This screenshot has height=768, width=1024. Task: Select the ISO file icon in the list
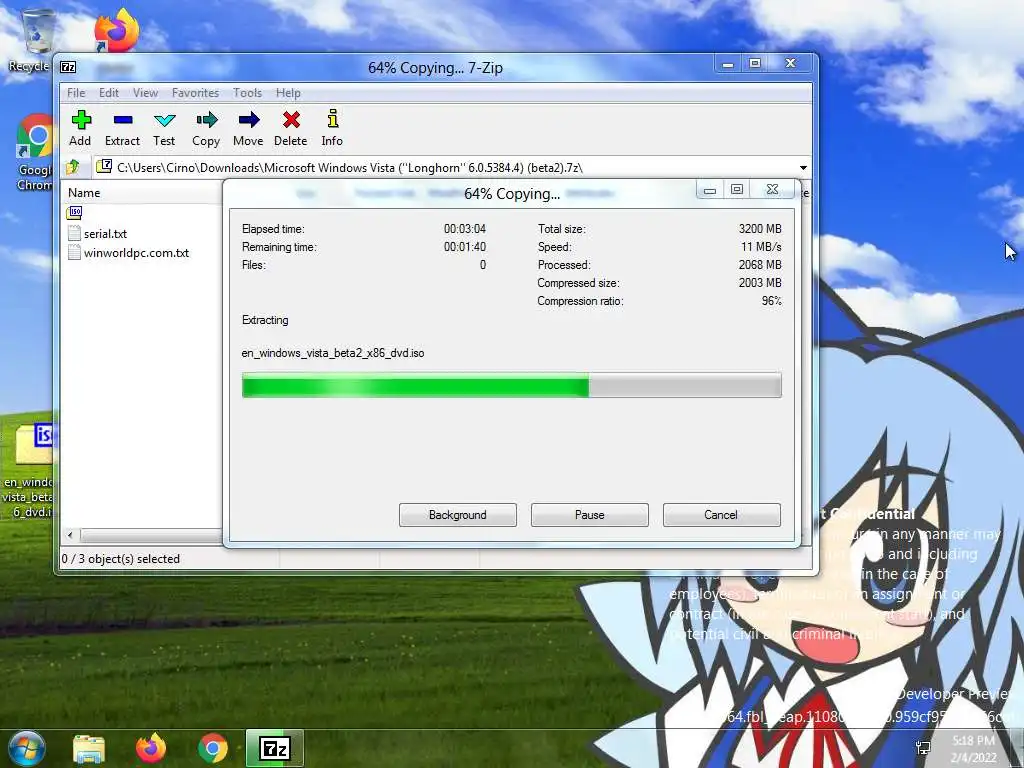[x=74, y=213]
